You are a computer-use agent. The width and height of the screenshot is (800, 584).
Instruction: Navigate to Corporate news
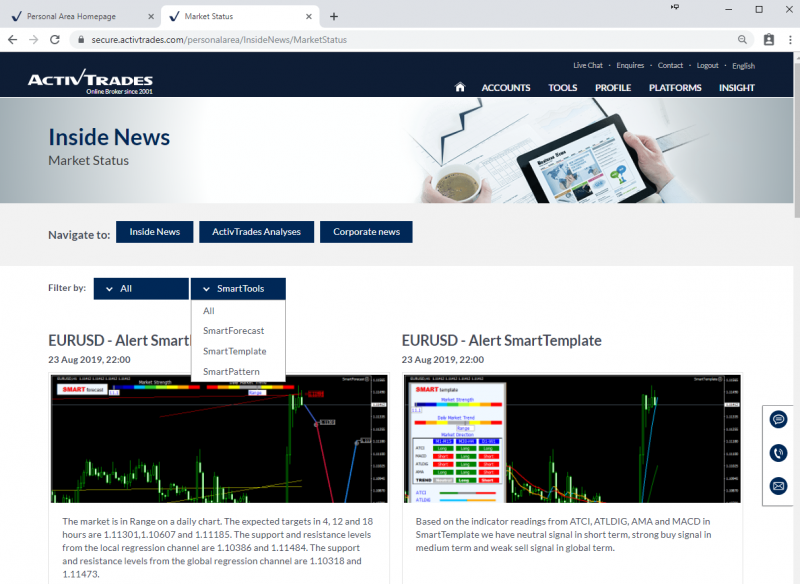(366, 232)
